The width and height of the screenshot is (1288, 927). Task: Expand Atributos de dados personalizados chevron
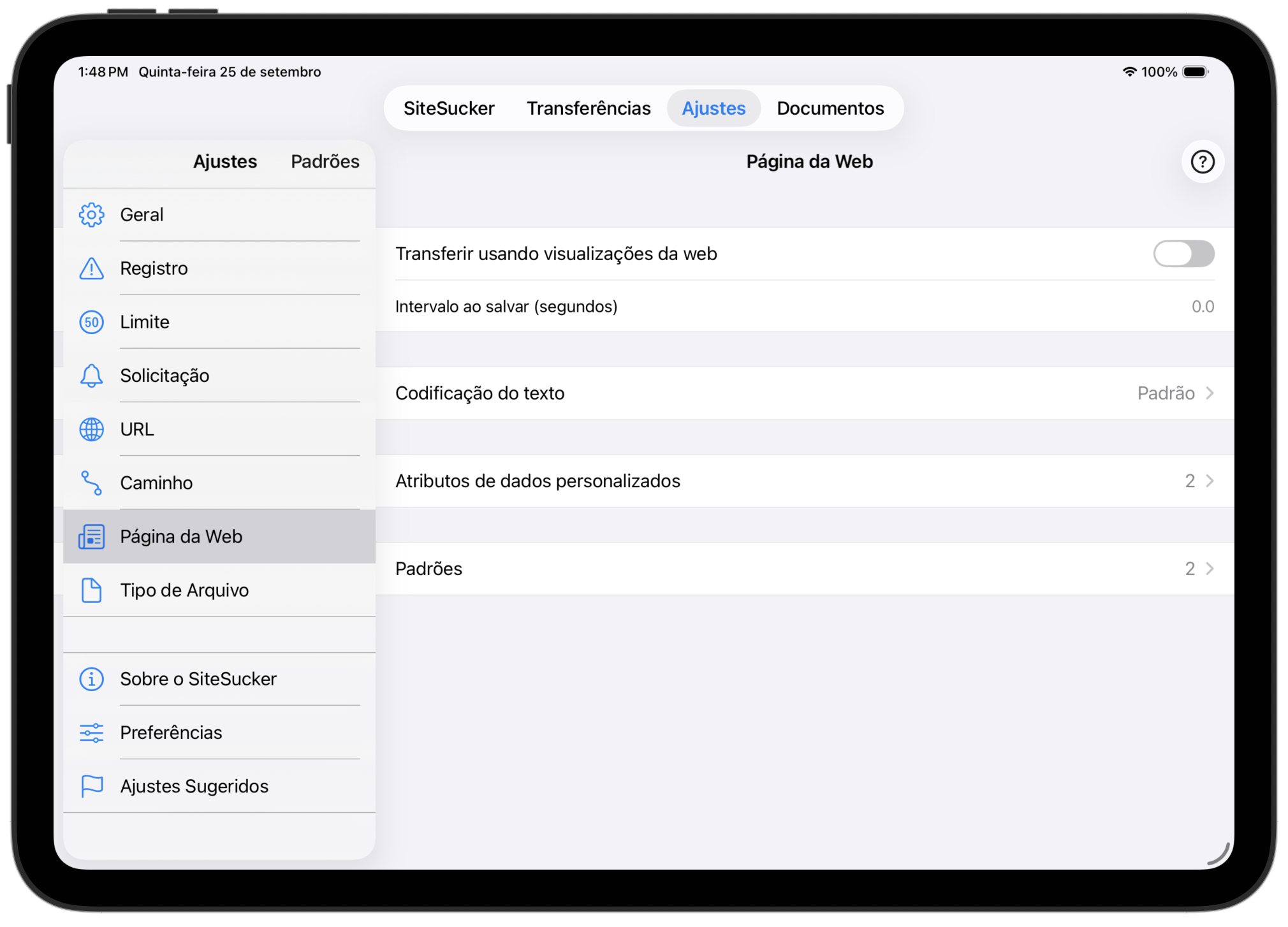(1210, 481)
